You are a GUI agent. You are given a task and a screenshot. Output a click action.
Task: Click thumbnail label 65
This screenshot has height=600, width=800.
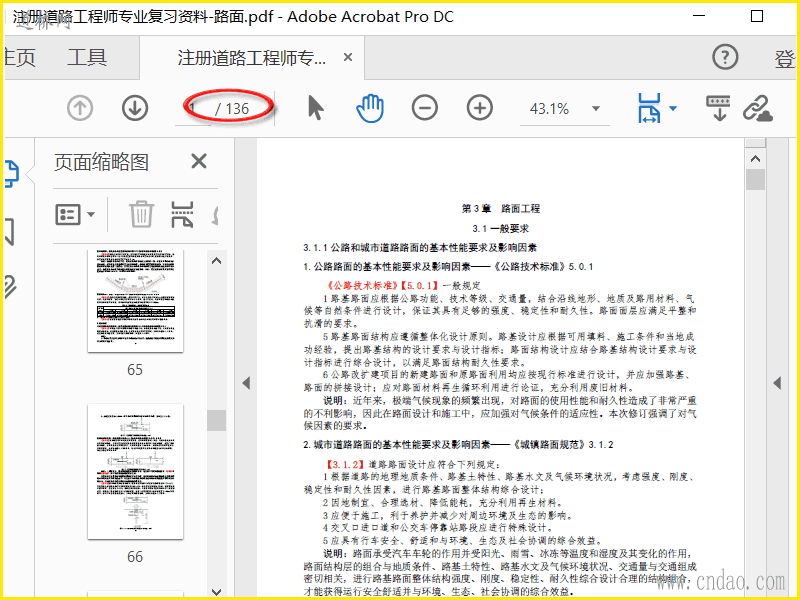(x=135, y=369)
